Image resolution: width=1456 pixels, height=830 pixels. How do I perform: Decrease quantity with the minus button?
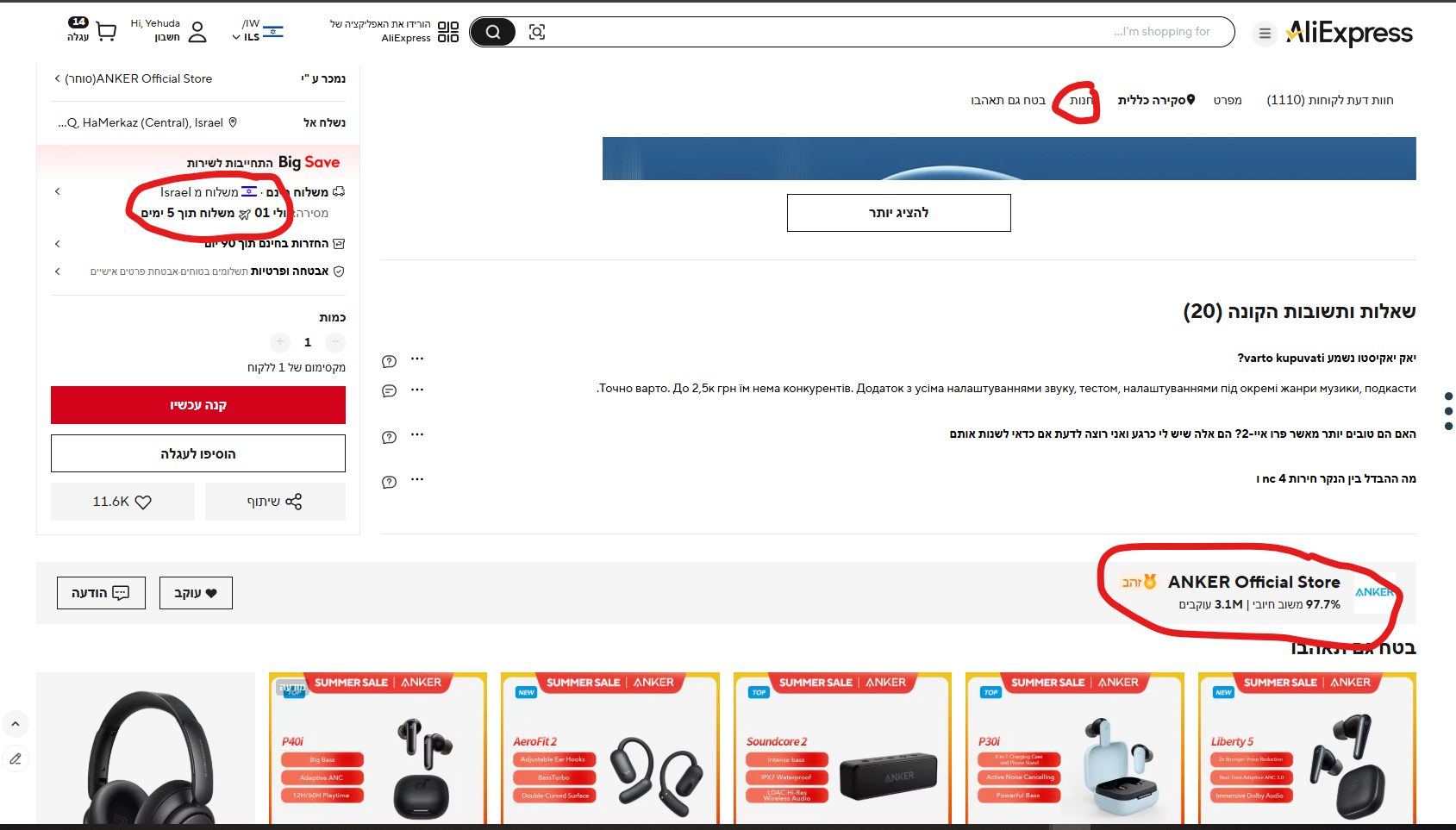click(335, 342)
